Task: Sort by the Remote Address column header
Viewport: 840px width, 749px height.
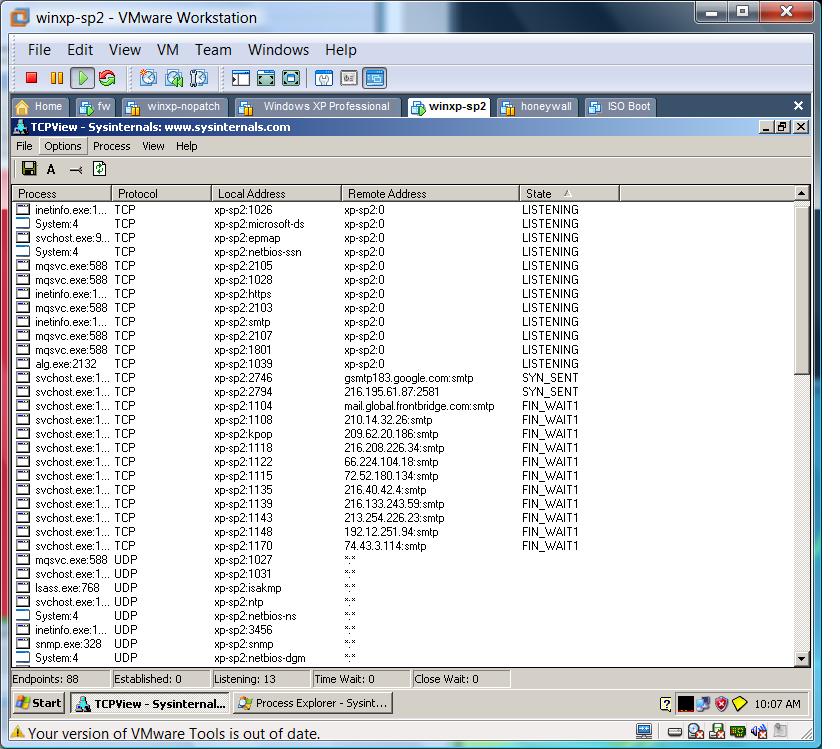Action: (430, 193)
